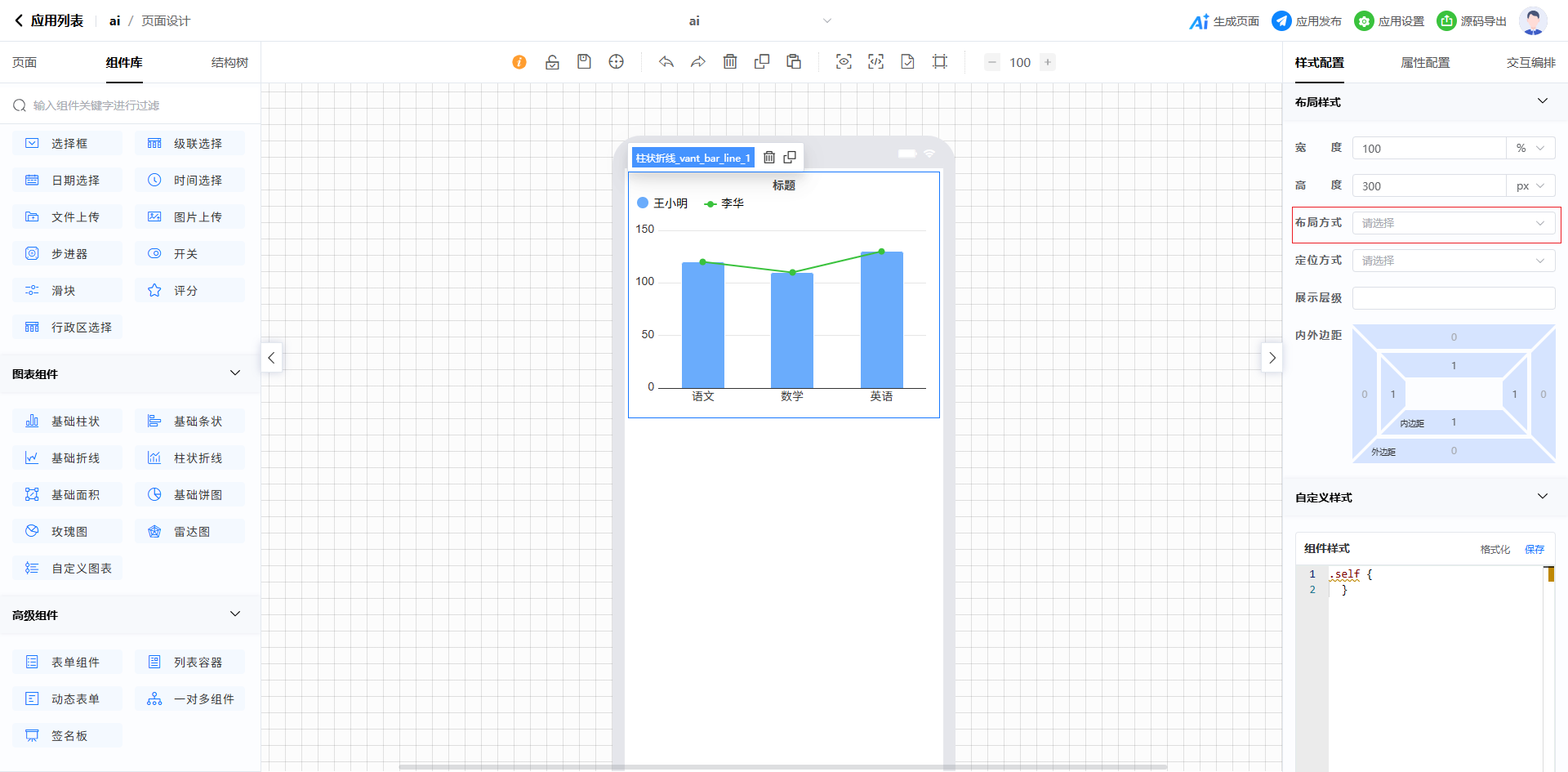Viewport: 1568px width, 772px height.
Task: Click the crosshair target icon in toolbar
Action: click(x=617, y=62)
